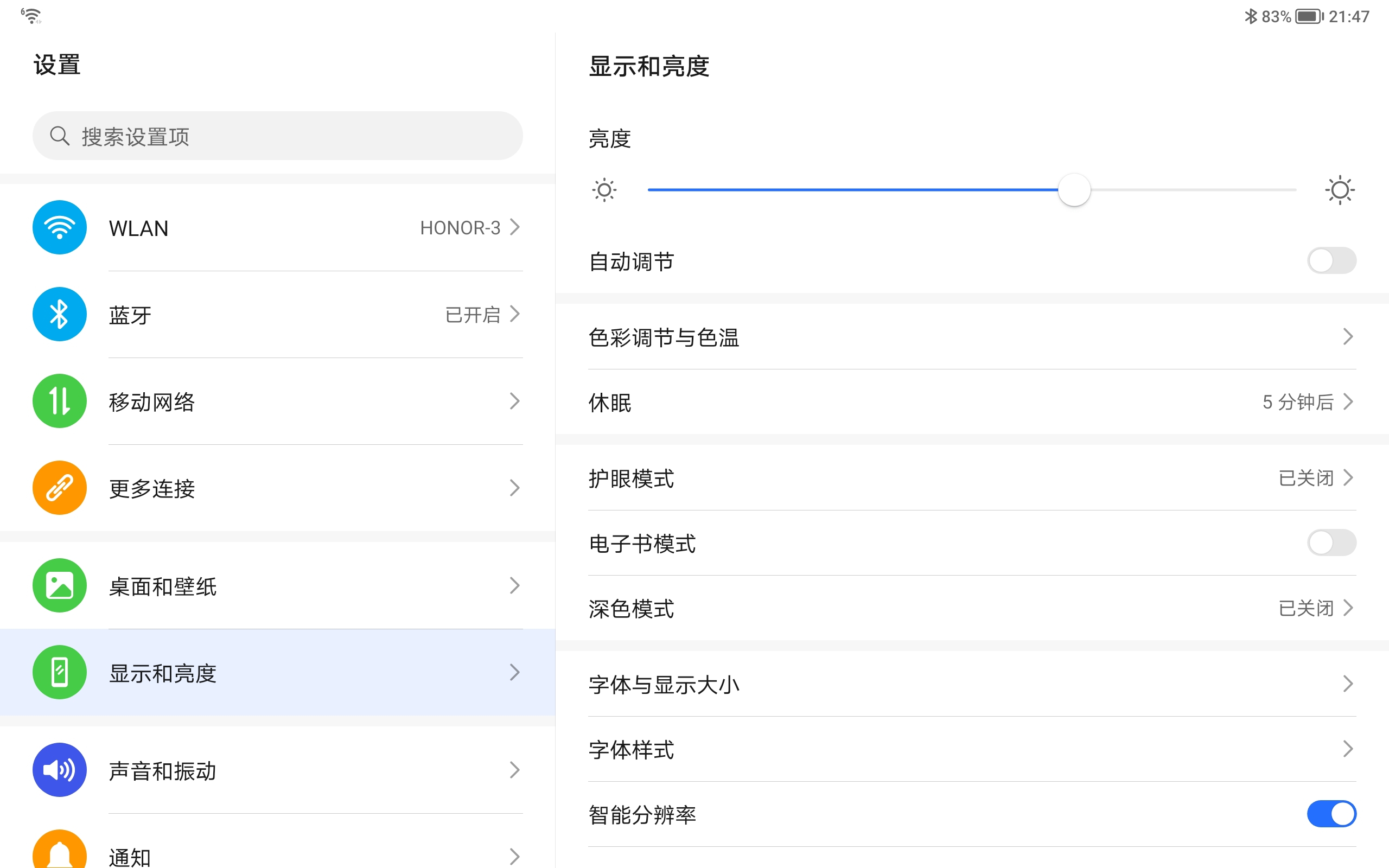
Task: Click the HONOR-3 network name
Action: pyautogui.click(x=460, y=228)
